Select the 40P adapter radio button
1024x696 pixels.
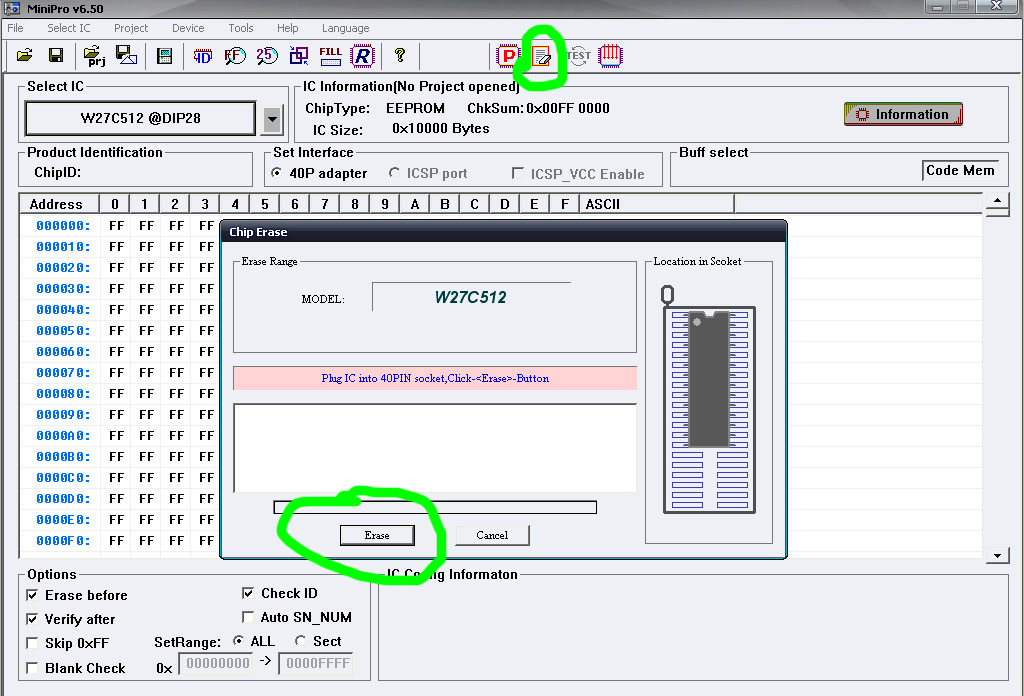[277, 173]
